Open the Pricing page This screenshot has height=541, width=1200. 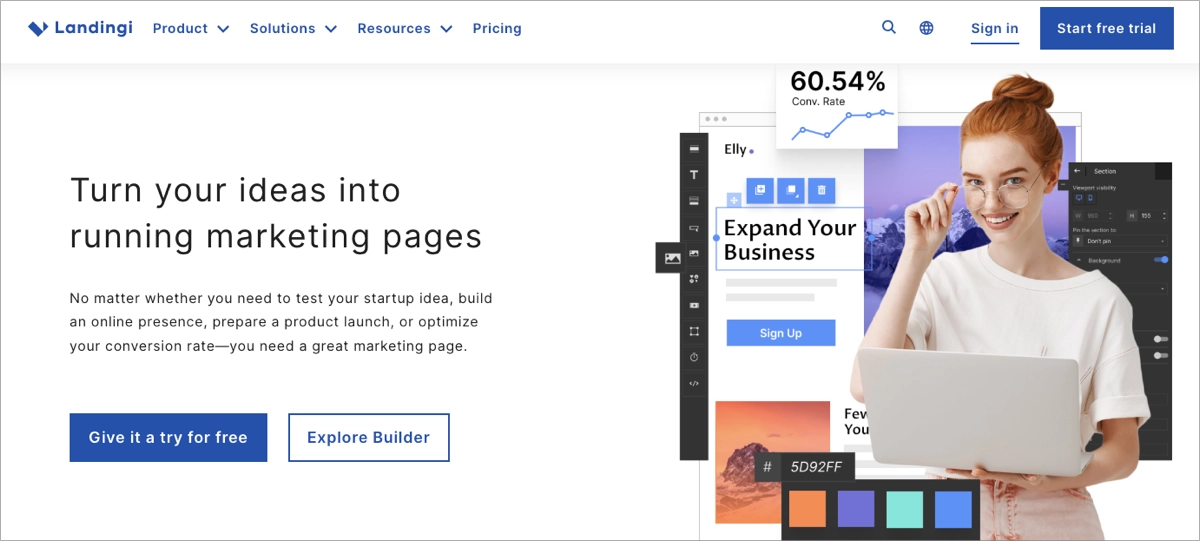point(497,28)
